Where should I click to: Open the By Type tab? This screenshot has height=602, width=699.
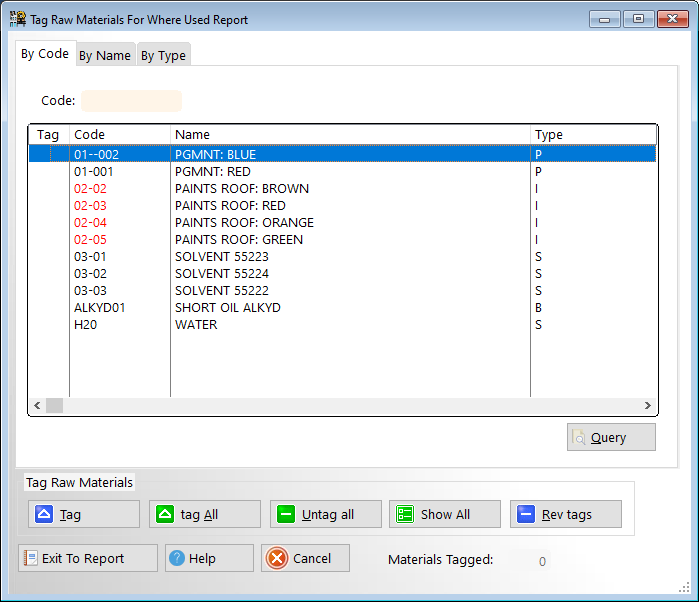(x=163, y=56)
